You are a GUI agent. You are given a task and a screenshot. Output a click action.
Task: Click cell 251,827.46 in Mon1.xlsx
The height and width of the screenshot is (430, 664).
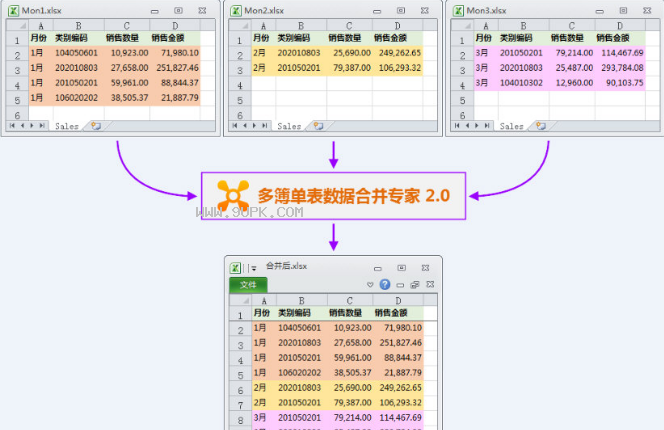(x=177, y=68)
